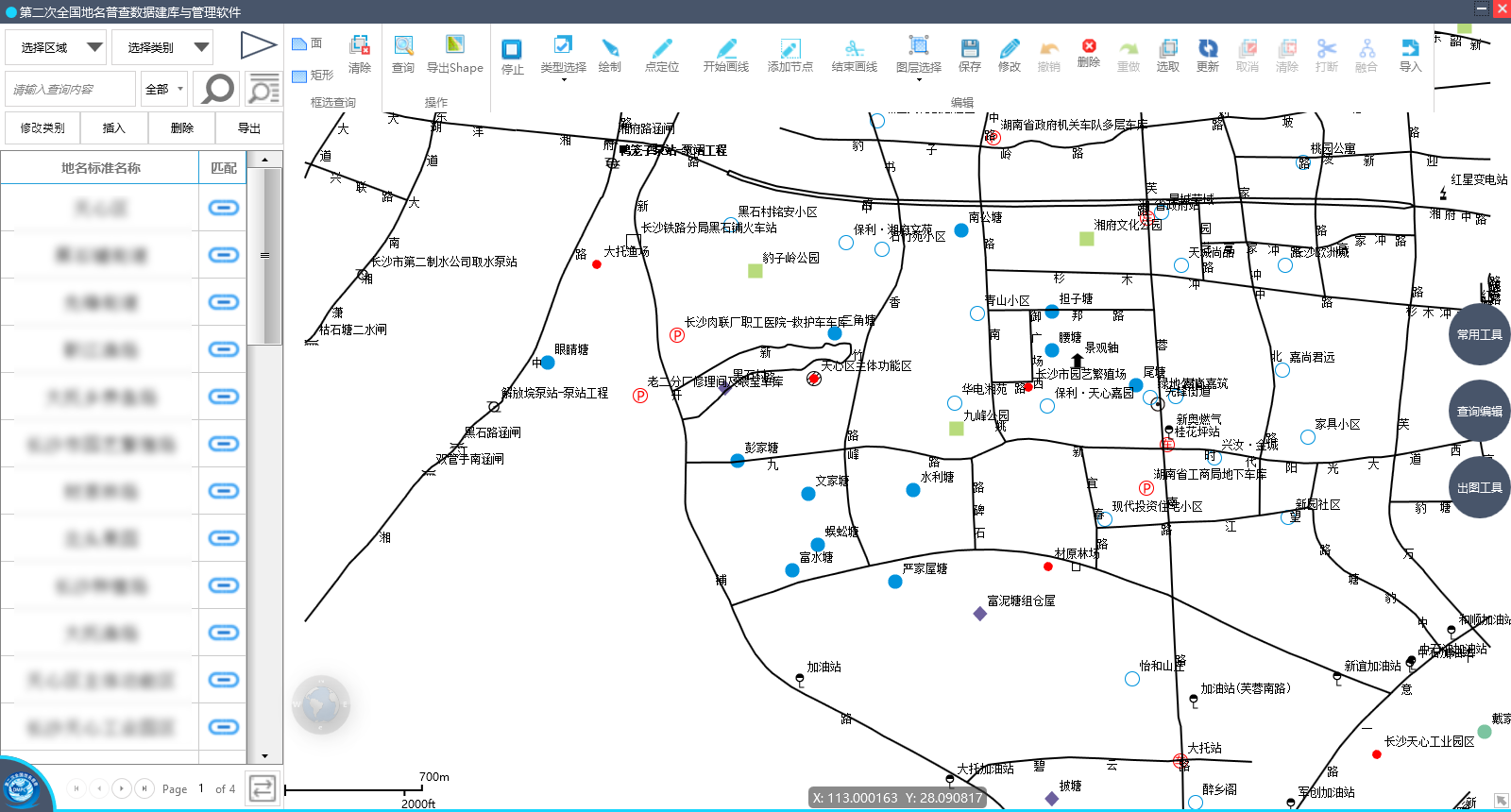Select the 面 polygon selection option
Image resolution: width=1511 pixels, height=812 pixels.
coord(307,43)
